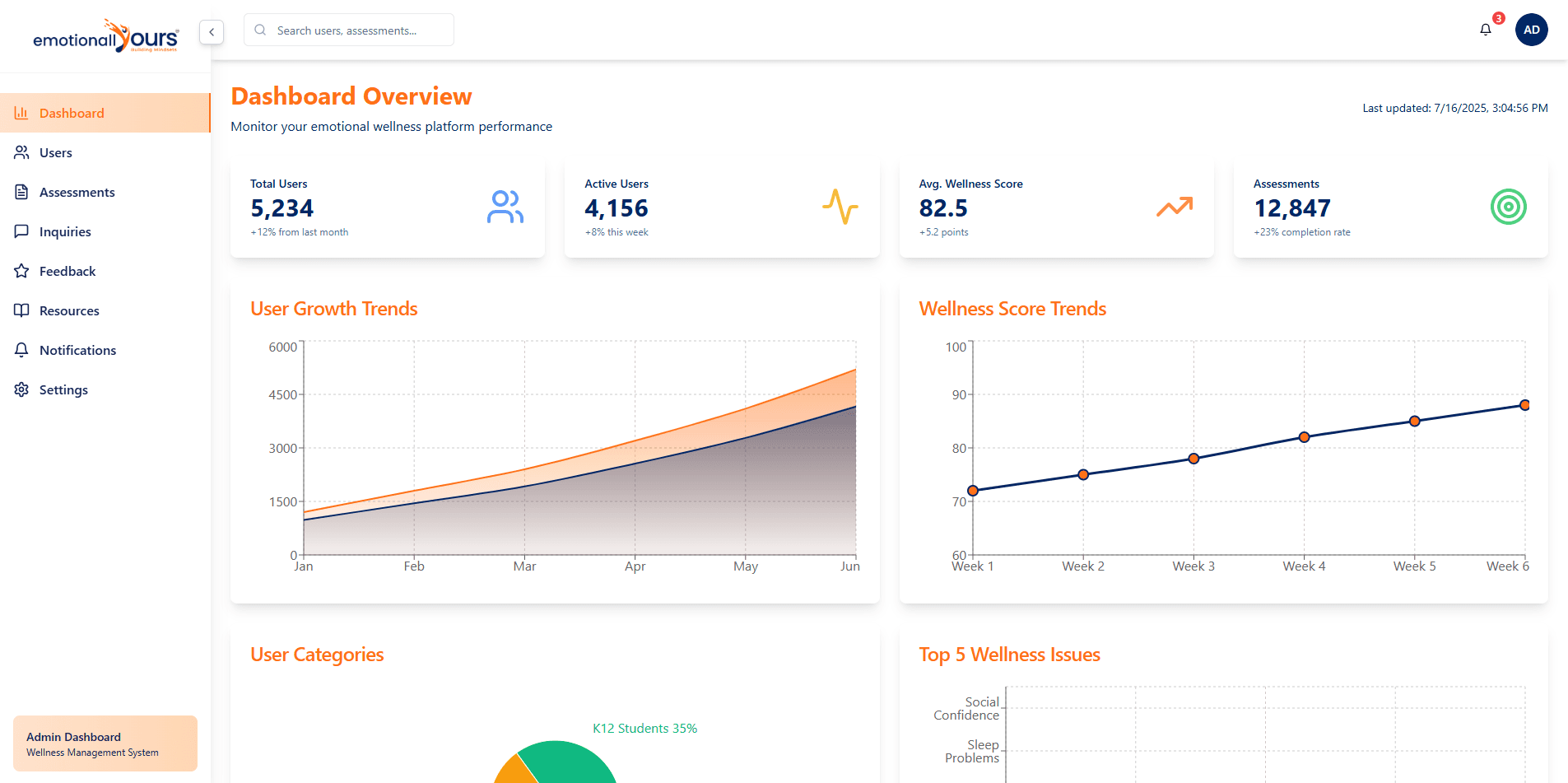
Task: Click the Total Users people icon
Action: point(505,207)
